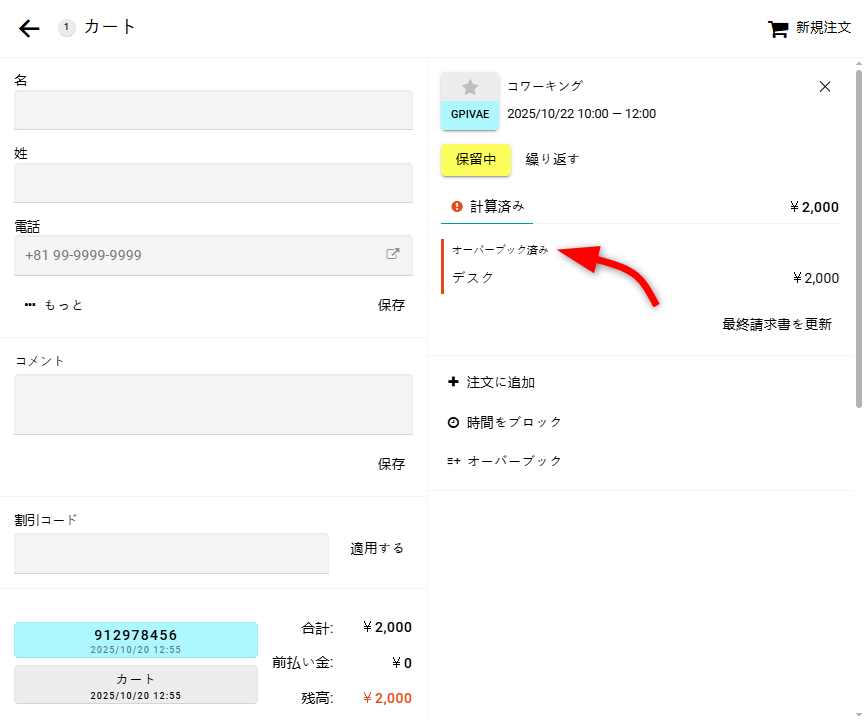Click inside the コメント text area
864x720 pixels.
coord(213,404)
